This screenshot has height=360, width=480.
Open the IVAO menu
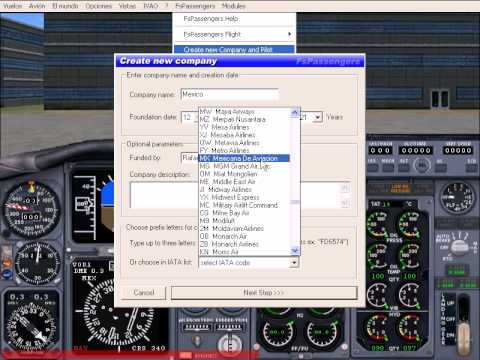tap(150, 6)
